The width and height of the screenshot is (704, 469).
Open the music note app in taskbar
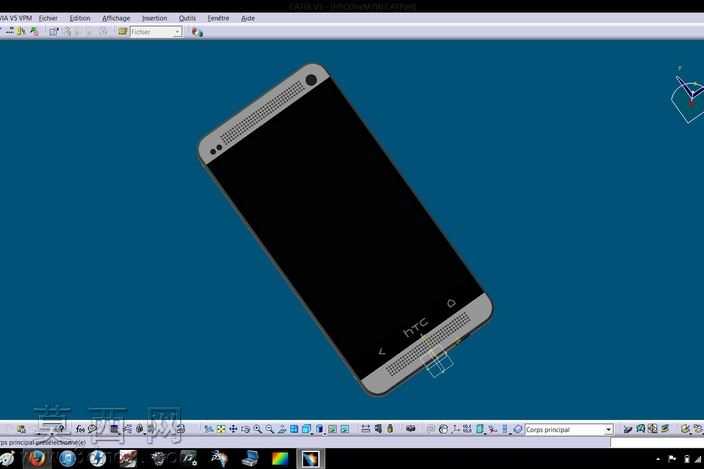pos(189,459)
